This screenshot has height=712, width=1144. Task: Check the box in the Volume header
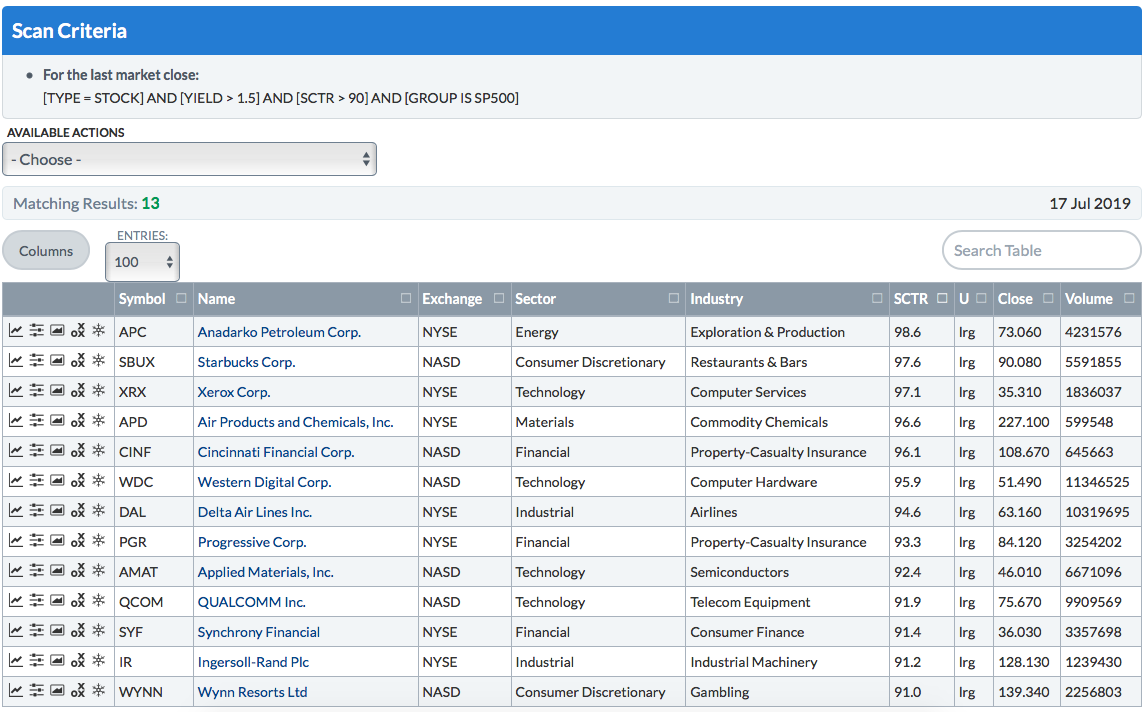[x=1129, y=299]
